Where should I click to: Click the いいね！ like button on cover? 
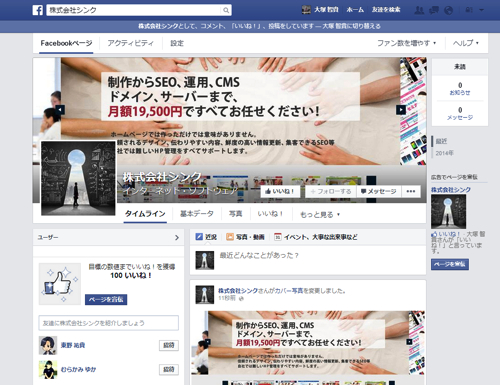click(x=280, y=191)
